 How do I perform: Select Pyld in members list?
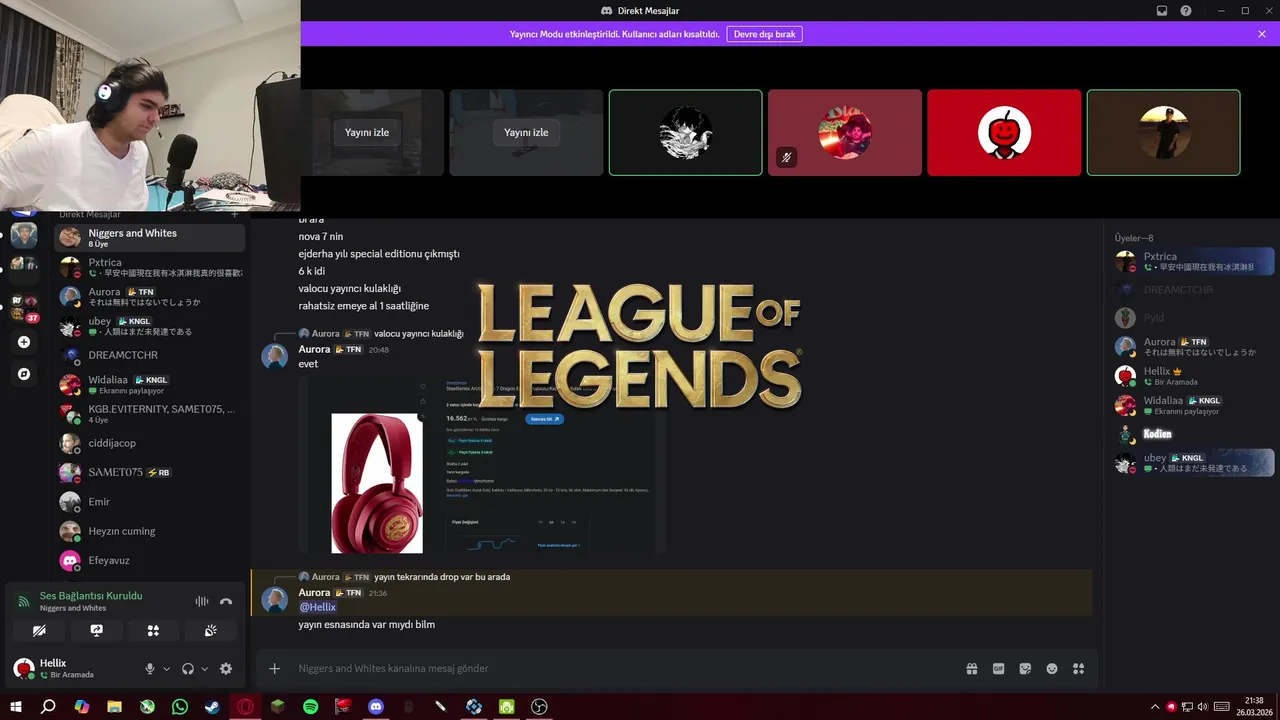[1193, 318]
